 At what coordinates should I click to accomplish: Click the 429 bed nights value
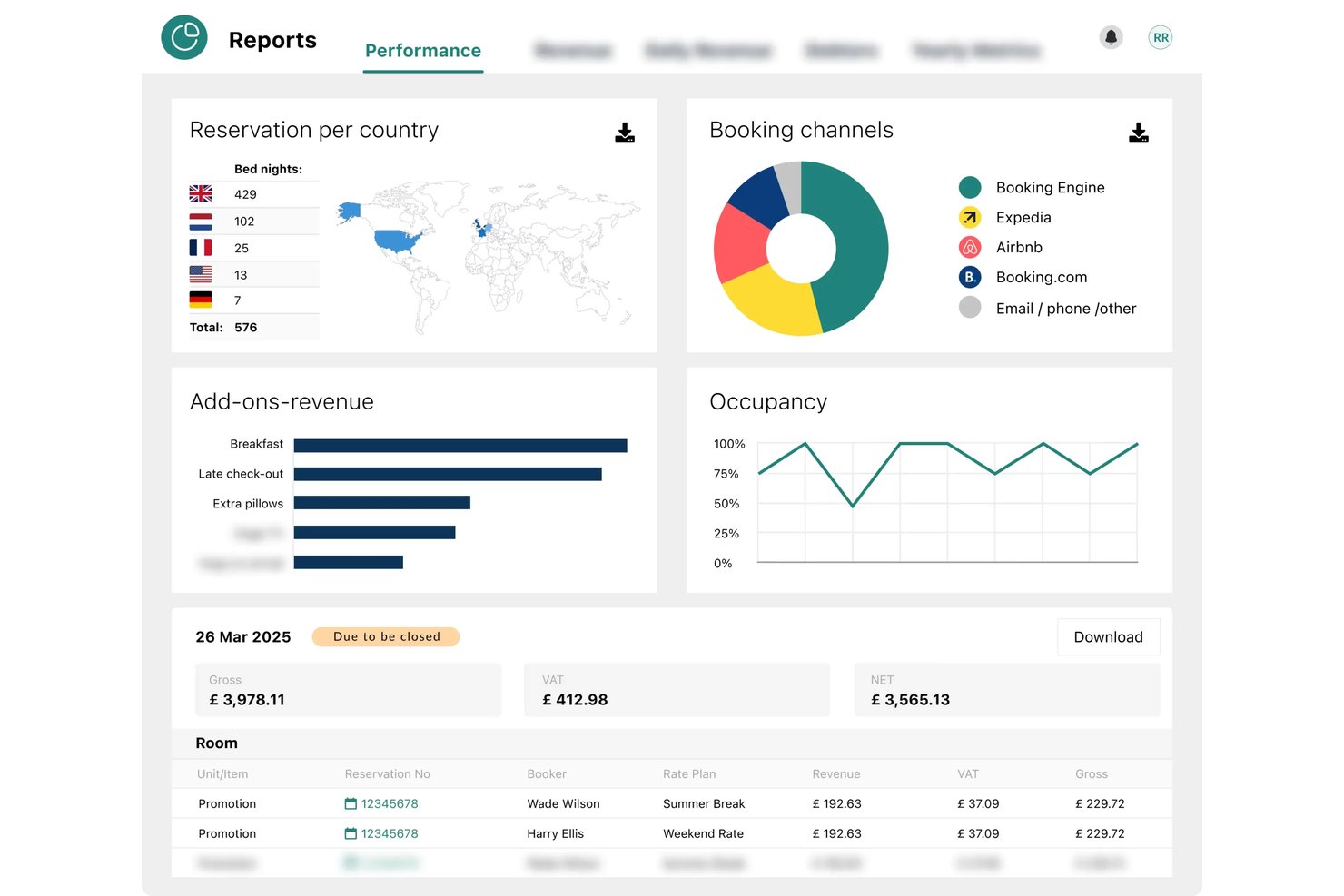coord(245,194)
